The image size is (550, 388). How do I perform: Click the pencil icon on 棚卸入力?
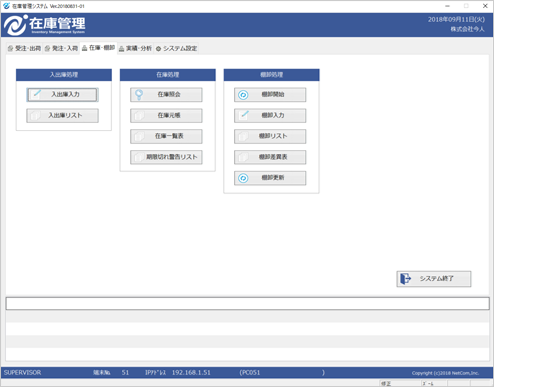point(245,114)
